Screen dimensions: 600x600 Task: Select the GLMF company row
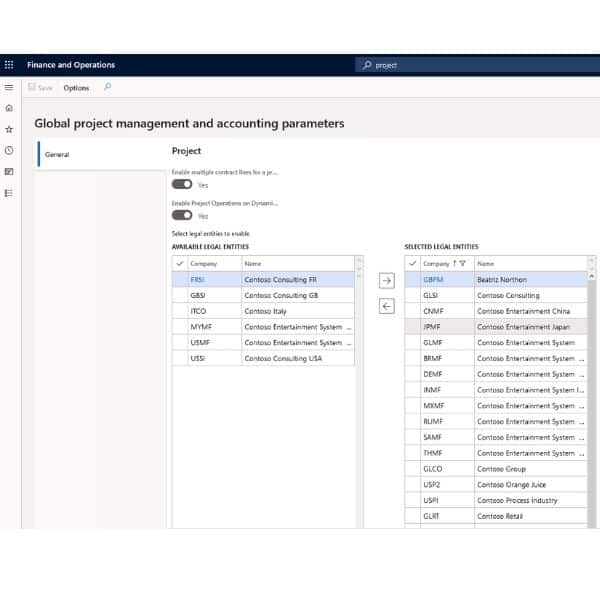[496, 342]
